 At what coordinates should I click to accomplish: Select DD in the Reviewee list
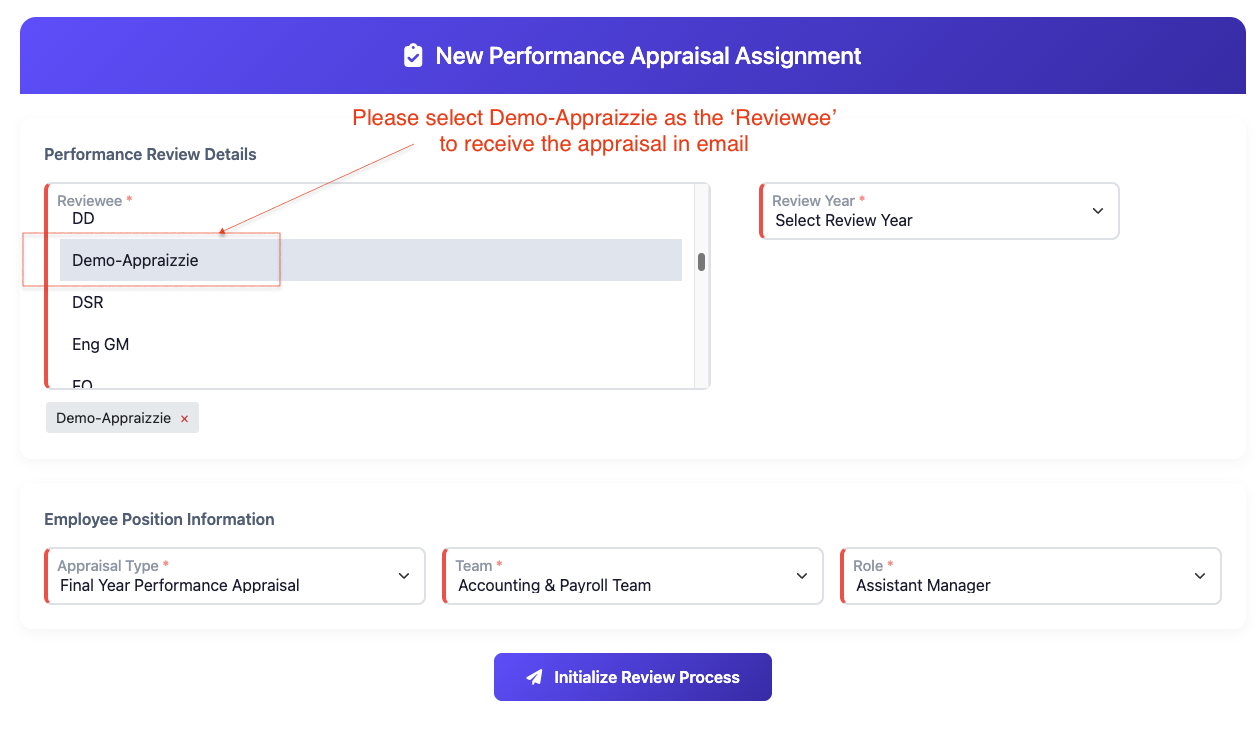pyautogui.click(x=84, y=218)
